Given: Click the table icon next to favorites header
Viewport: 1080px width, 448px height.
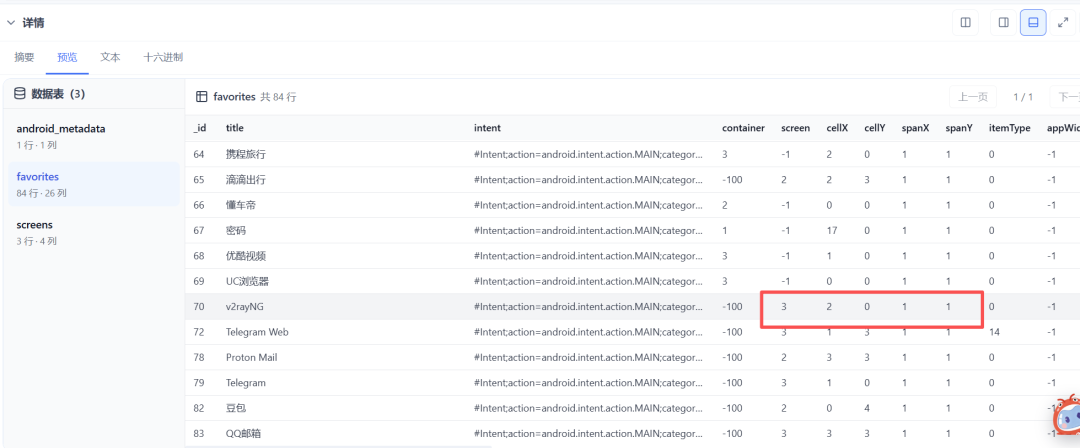Looking at the screenshot, I should [x=202, y=97].
